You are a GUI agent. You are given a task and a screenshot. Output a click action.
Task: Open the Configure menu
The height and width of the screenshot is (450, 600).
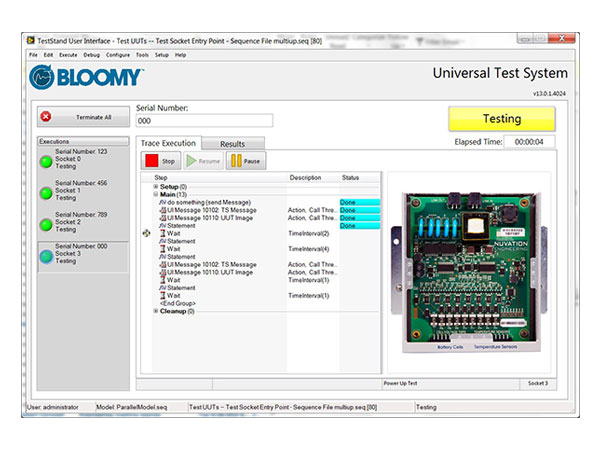coord(118,55)
